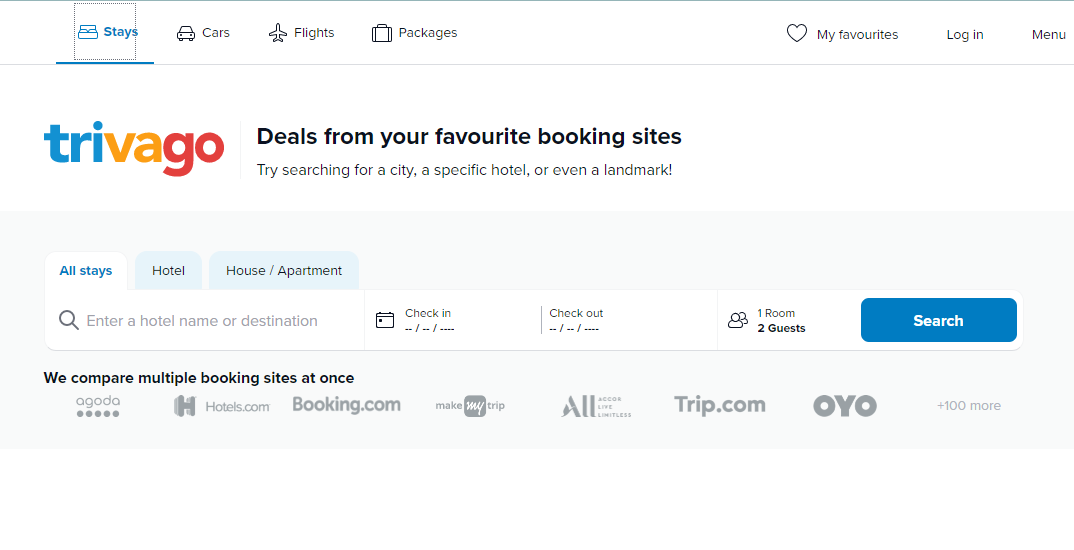Click the calendar icon beside Check in
The image size is (1074, 550).
pyautogui.click(x=385, y=320)
